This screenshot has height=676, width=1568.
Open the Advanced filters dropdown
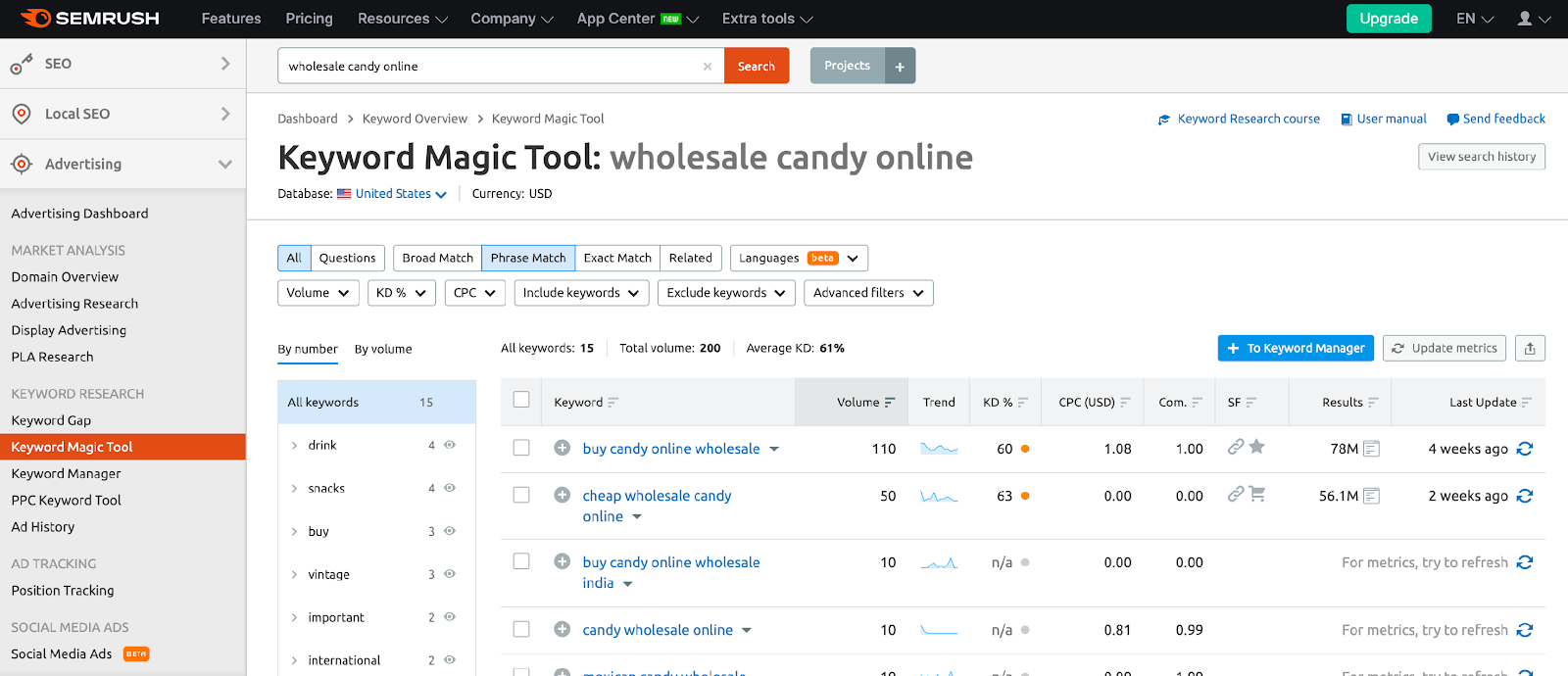(x=868, y=293)
